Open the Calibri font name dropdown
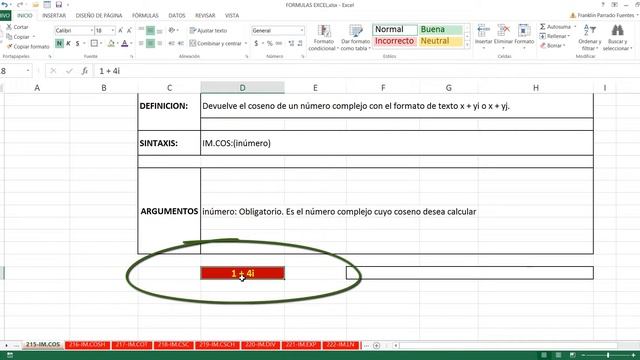Image resolution: width=640 pixels, height=360 pixels. [91, 31]
